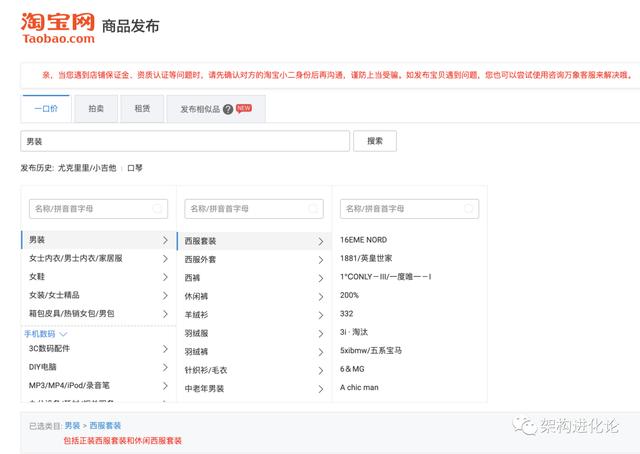The height and width of the screenshot is (454, 640).
Task: Pick brand 1881/英皇世家
Action: point(366,258)
